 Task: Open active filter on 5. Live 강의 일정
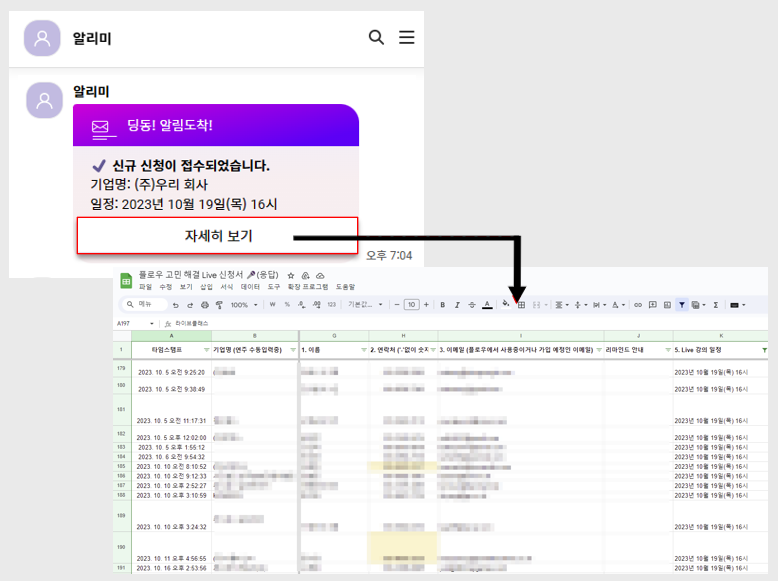click(x=764, y=350)
